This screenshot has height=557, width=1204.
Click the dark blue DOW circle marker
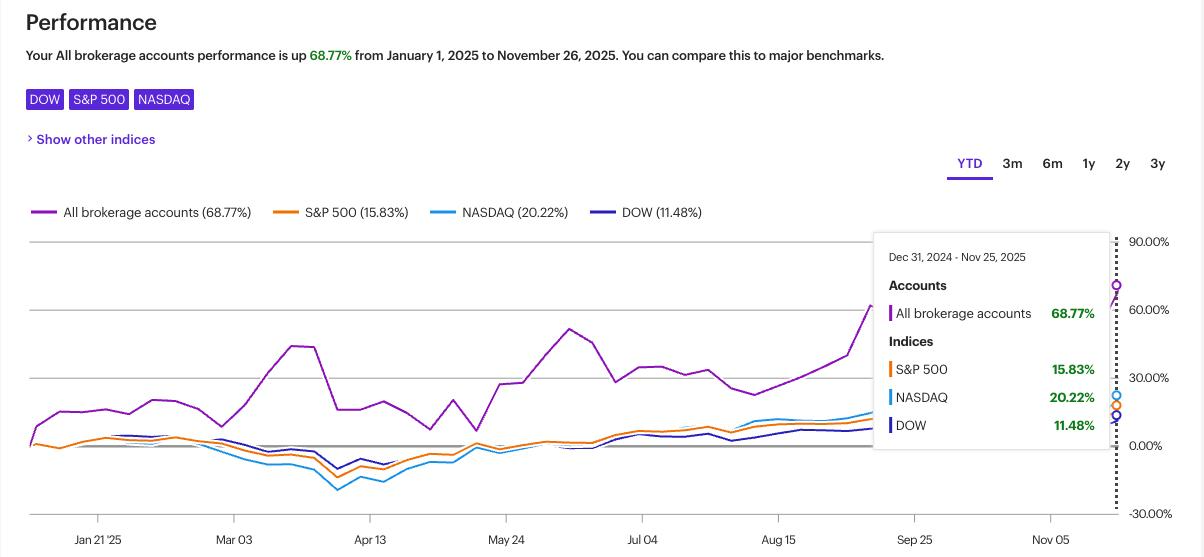(x=1116, y=416)
